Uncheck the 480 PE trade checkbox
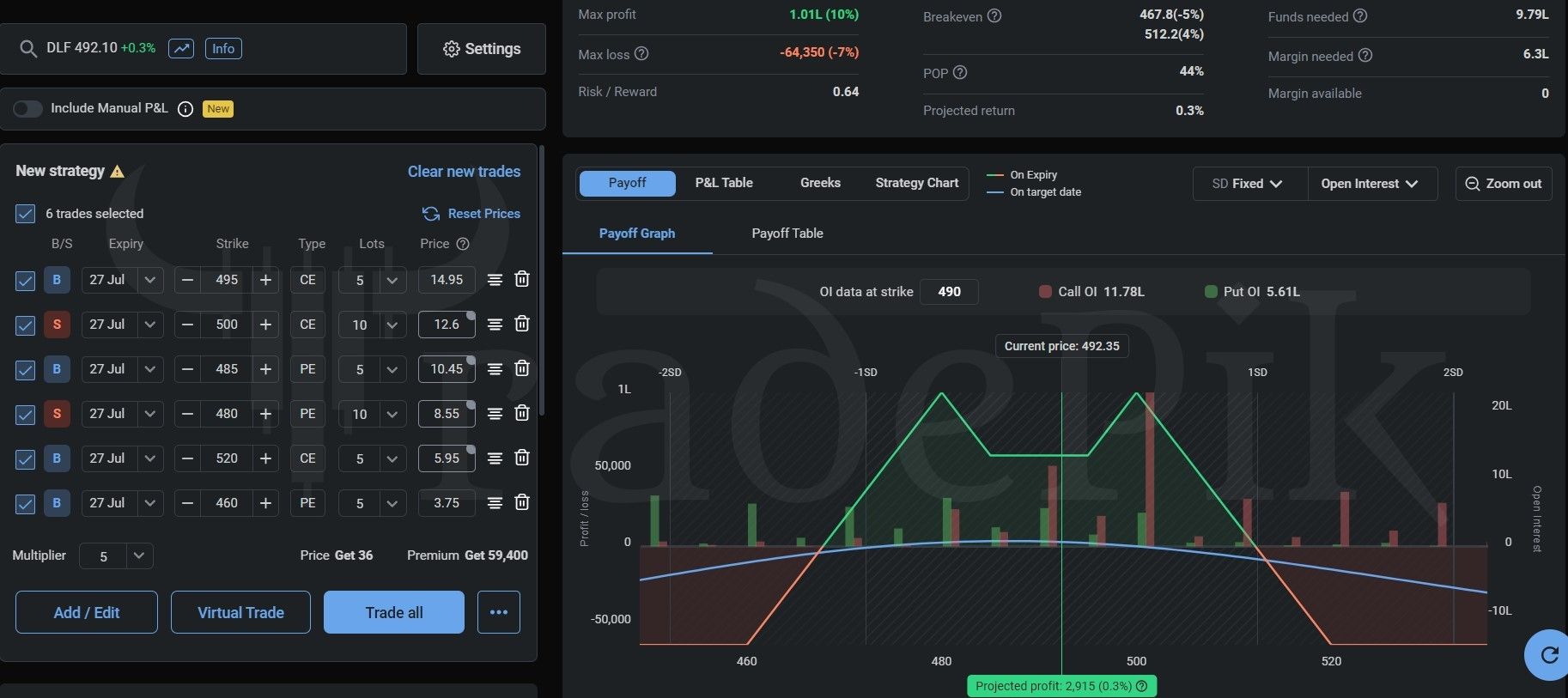This screenshot has width=1568, height=698. 26,414
